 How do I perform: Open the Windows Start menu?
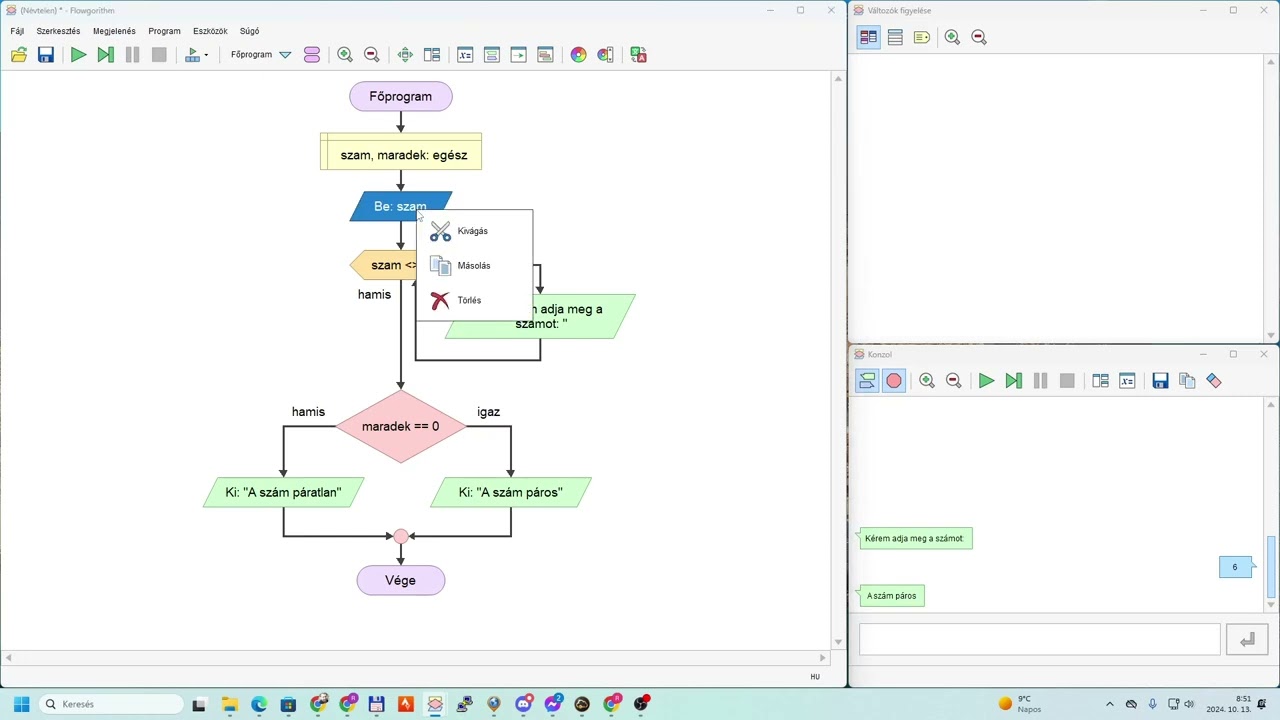point(21,704)
